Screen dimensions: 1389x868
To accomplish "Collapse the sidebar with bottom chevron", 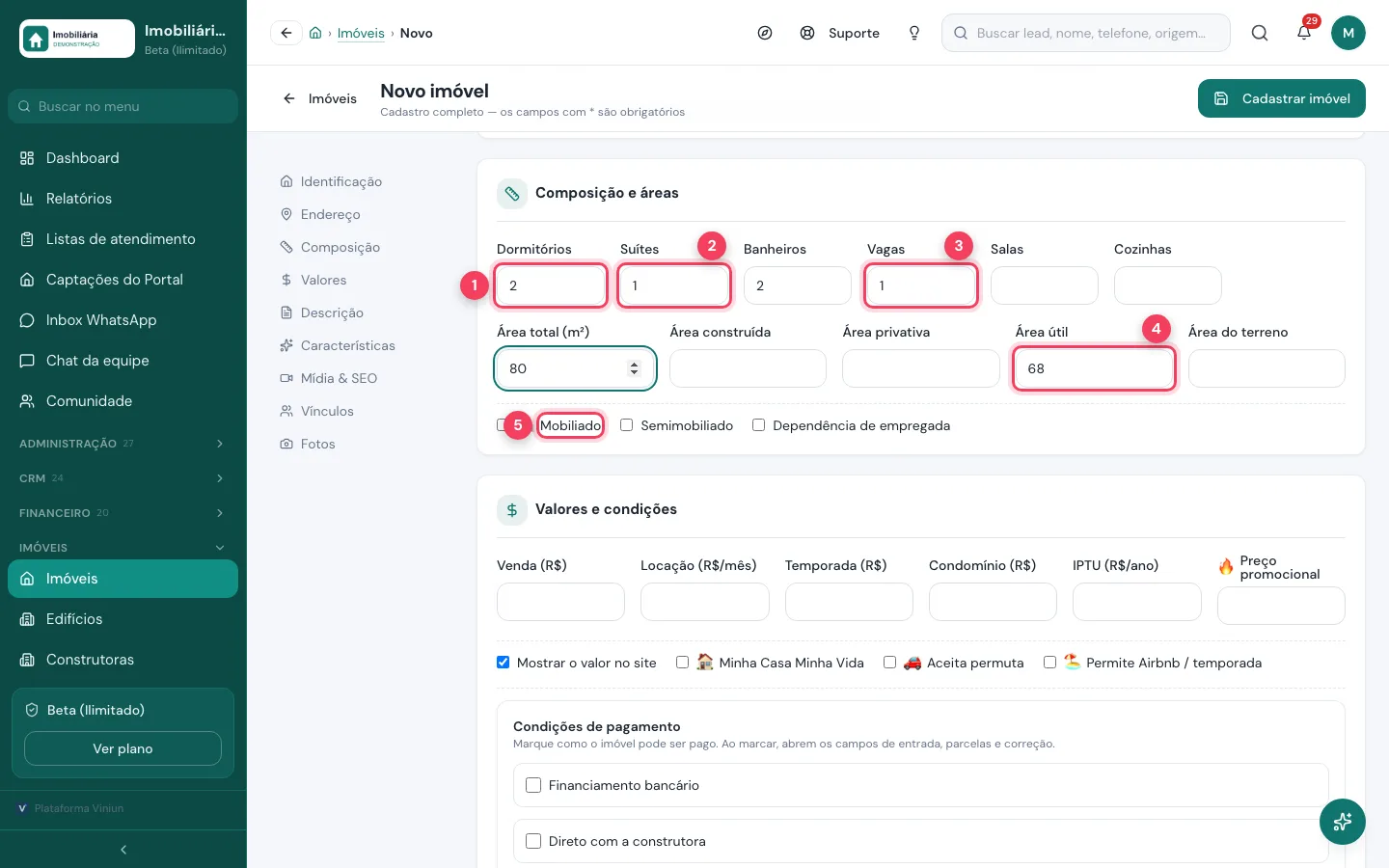I will pos(123,850).
